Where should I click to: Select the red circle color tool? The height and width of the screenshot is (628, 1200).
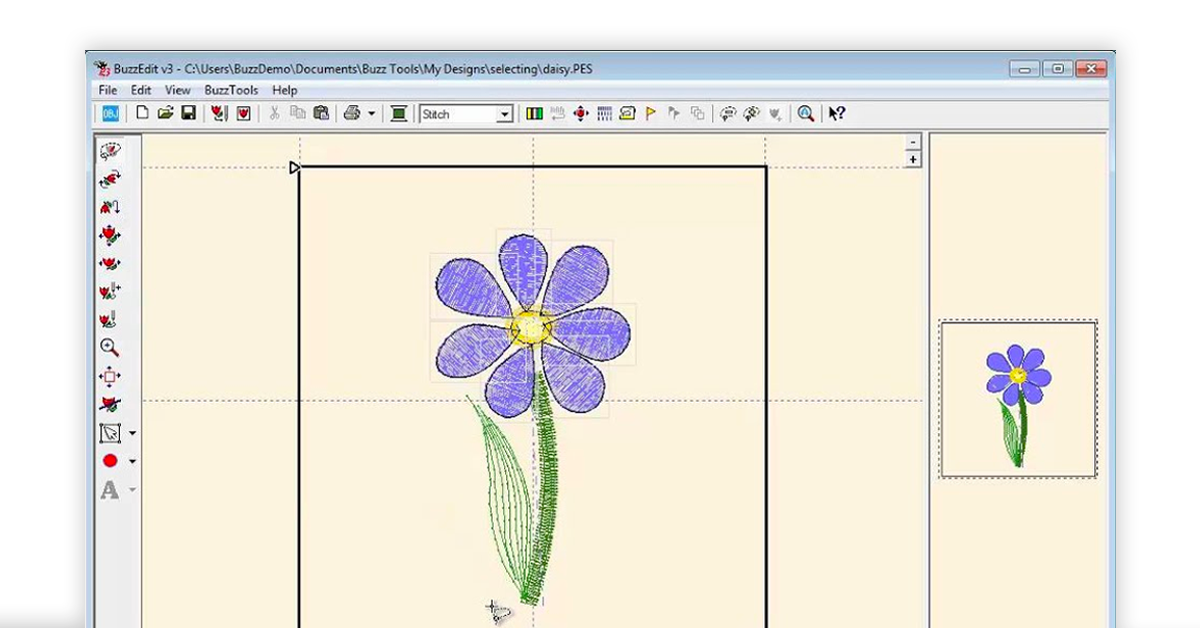tap(110, 461)
